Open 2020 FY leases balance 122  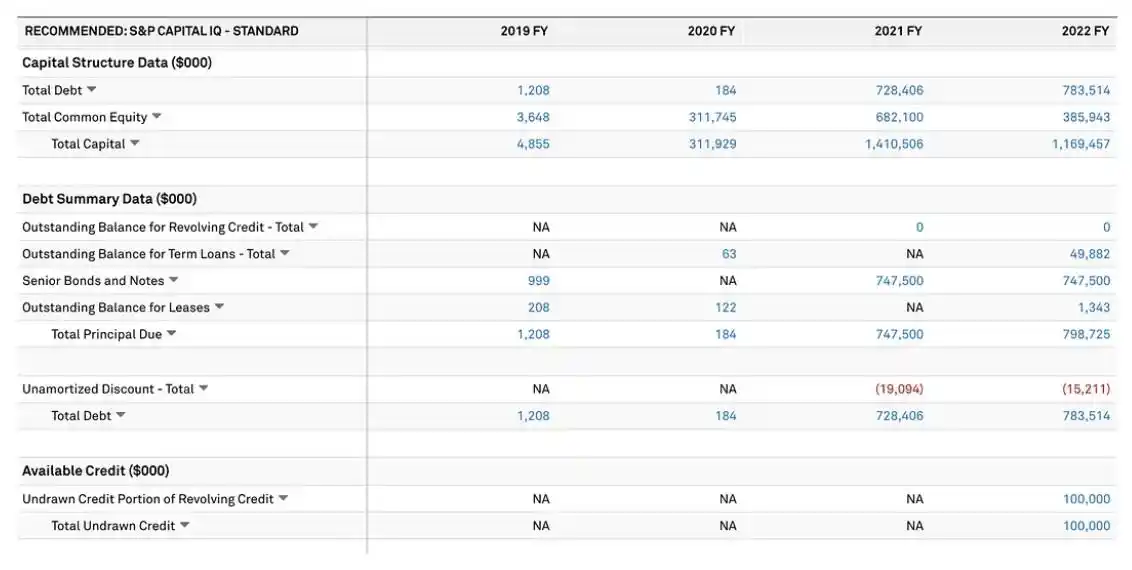click(726, 308)
